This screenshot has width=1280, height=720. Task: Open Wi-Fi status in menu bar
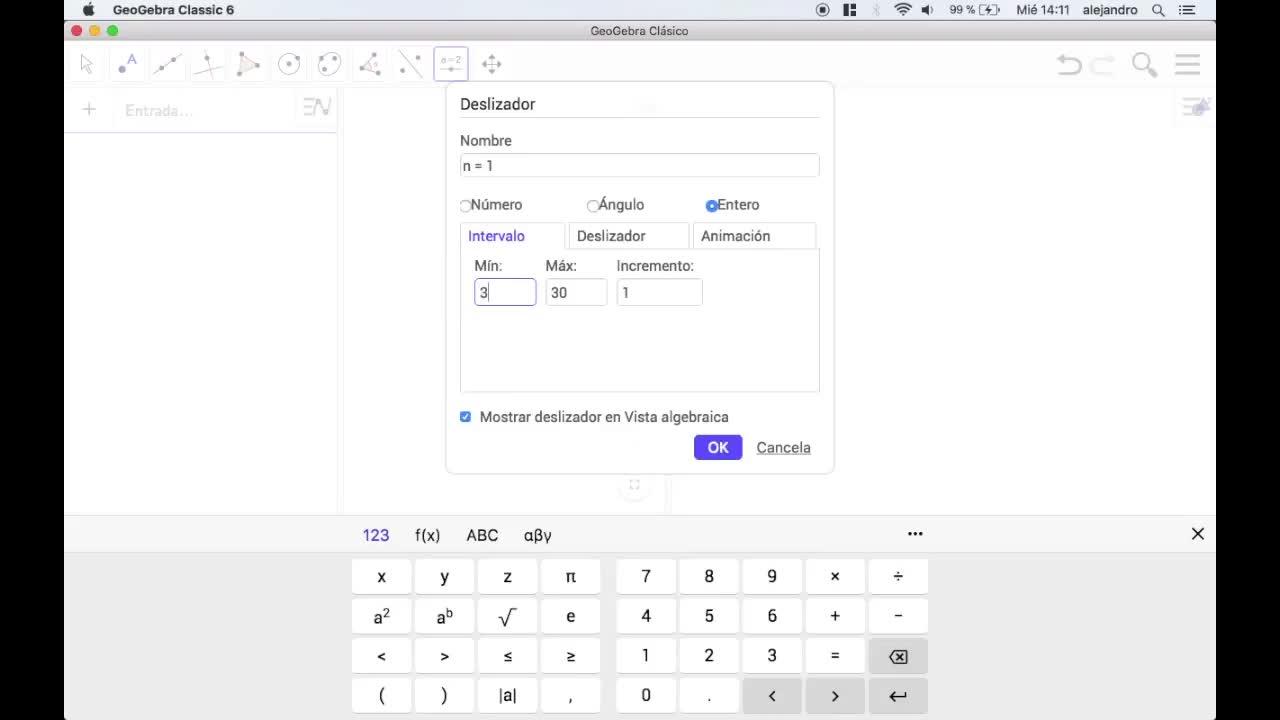pos(903,10)
